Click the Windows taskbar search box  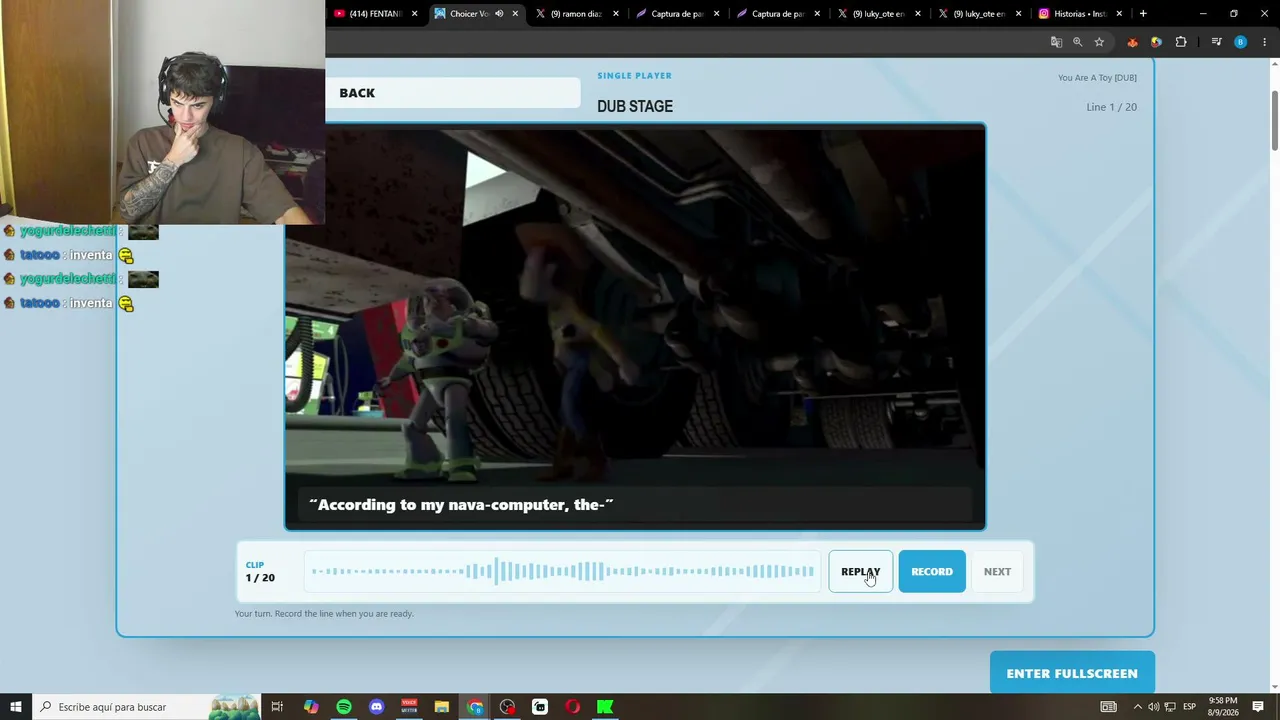148,707
